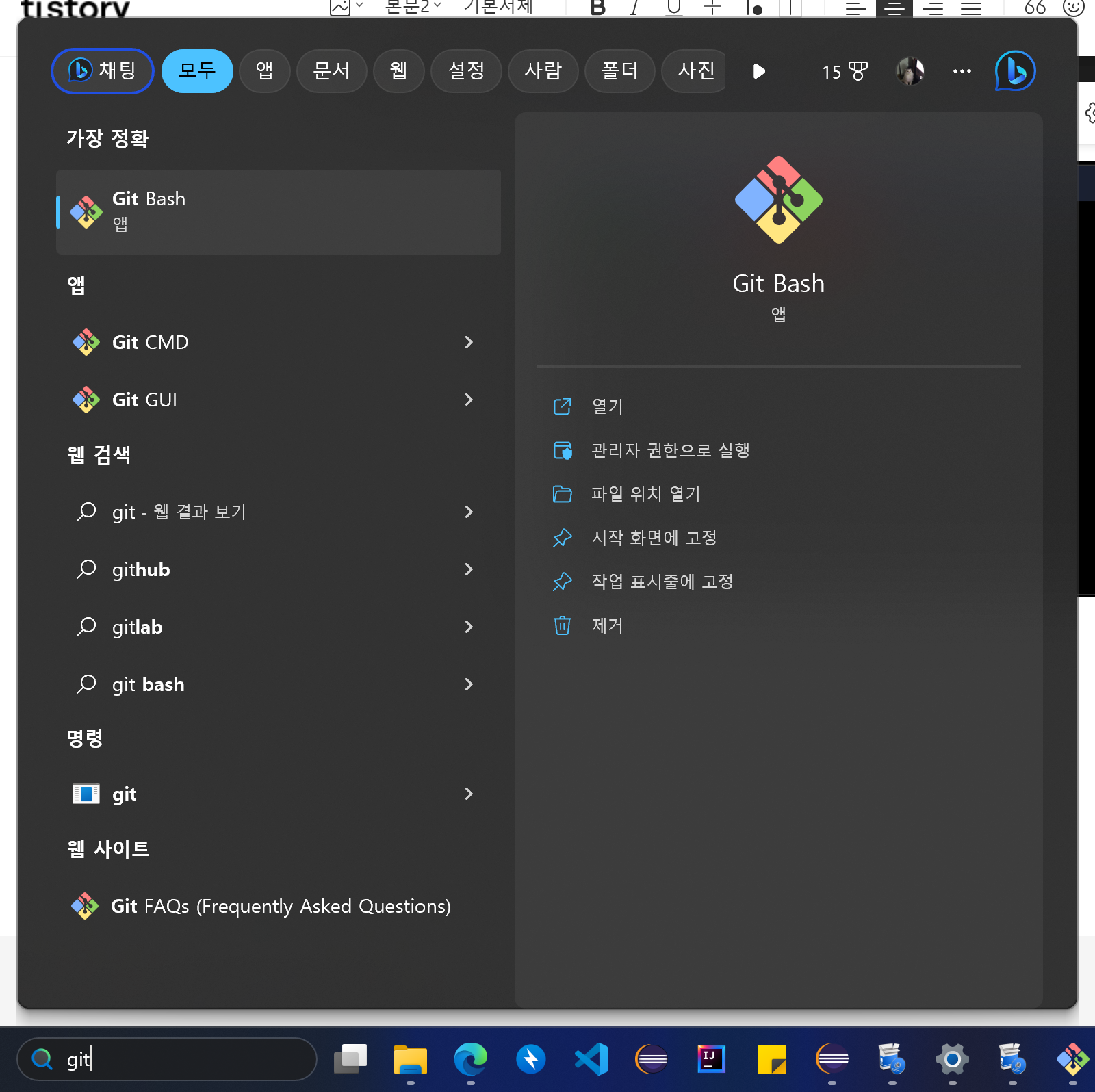Click the large Git Bash logo
Viewport: 1095px width, 1092px height.
click(779, 200)
